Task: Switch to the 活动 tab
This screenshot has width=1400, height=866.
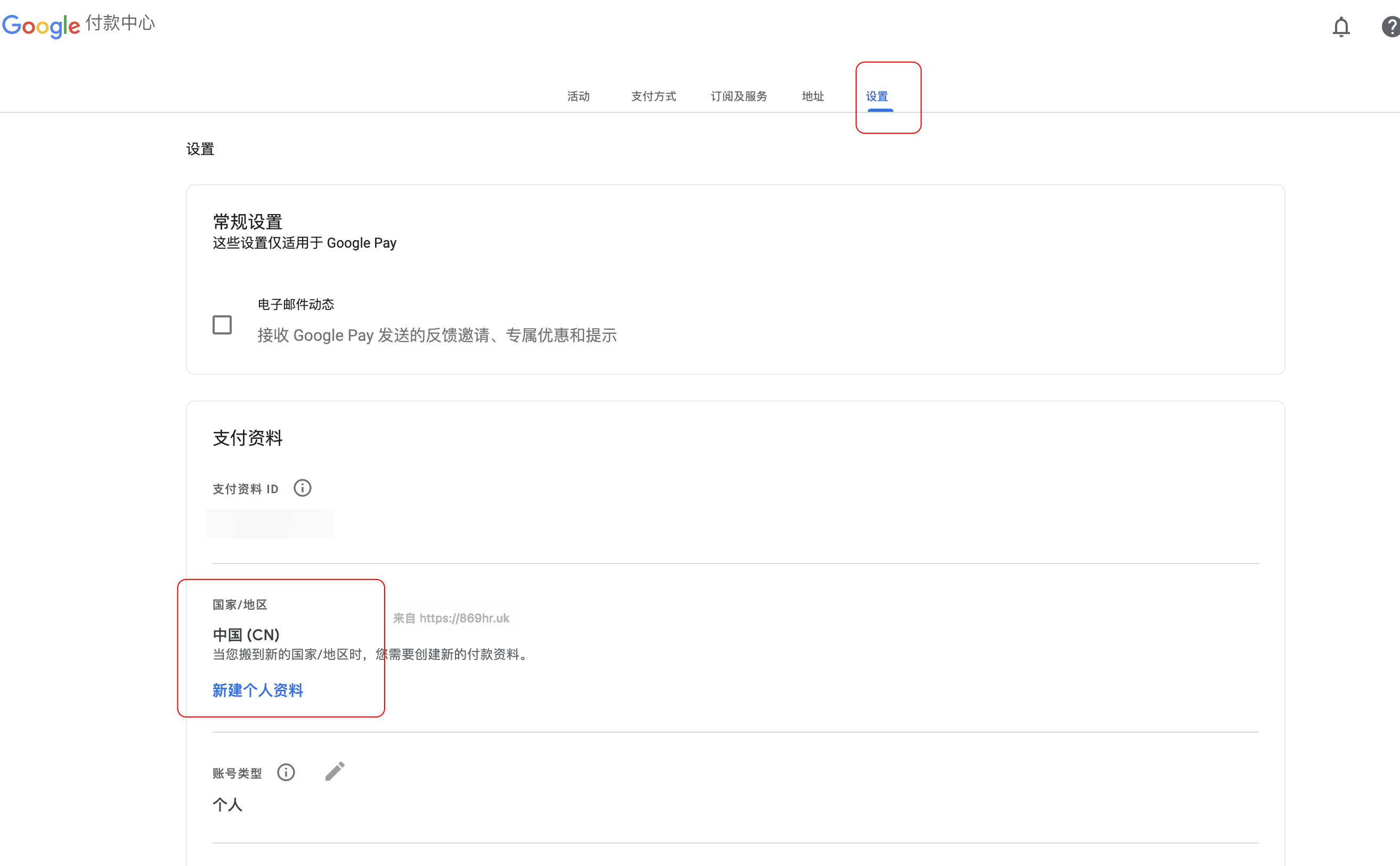Action: 579,96
